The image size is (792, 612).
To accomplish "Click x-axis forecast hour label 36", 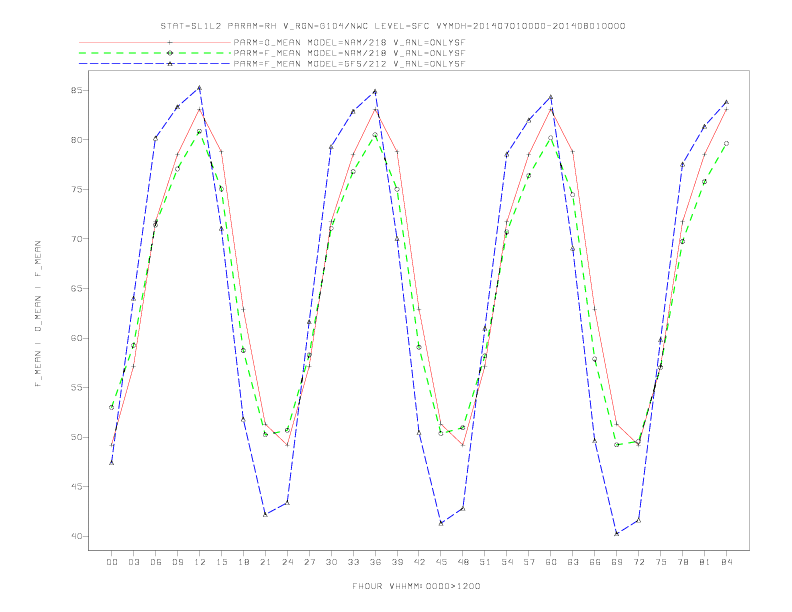I will point(375,562).
